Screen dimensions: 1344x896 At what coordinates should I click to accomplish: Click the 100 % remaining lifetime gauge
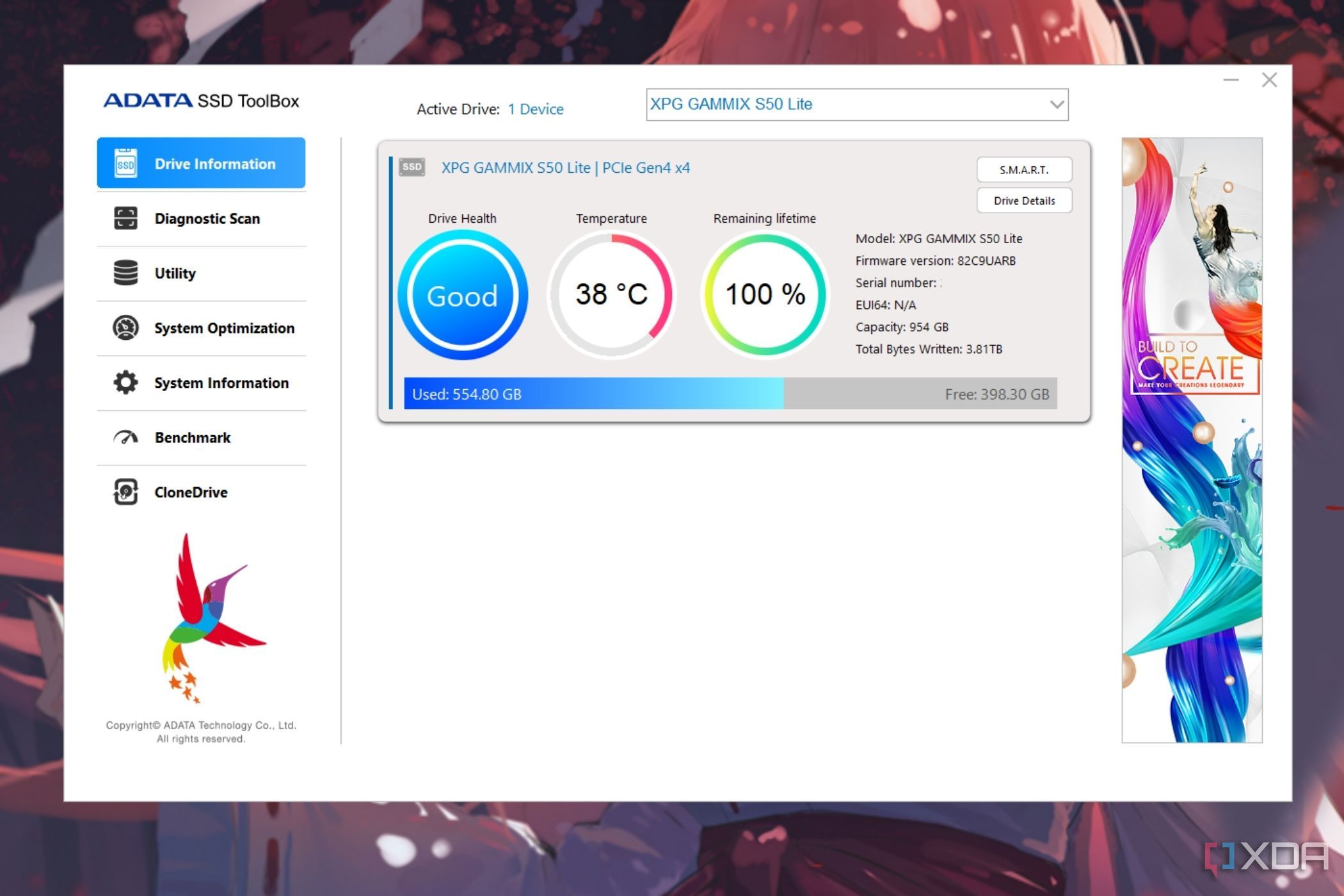coord(765,294)
